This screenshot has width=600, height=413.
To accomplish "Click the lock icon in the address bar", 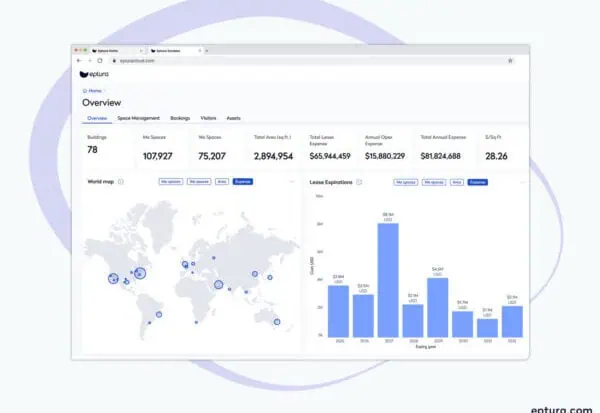I will 114,60.
